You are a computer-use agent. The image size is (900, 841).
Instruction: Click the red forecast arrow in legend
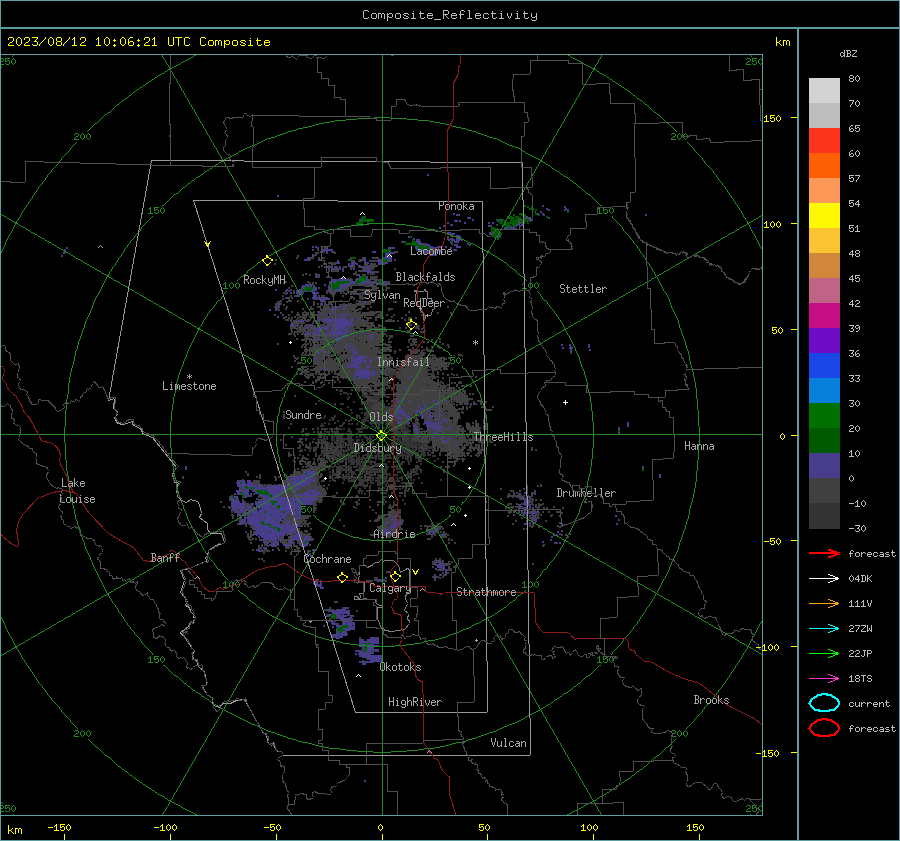[824, 553]
